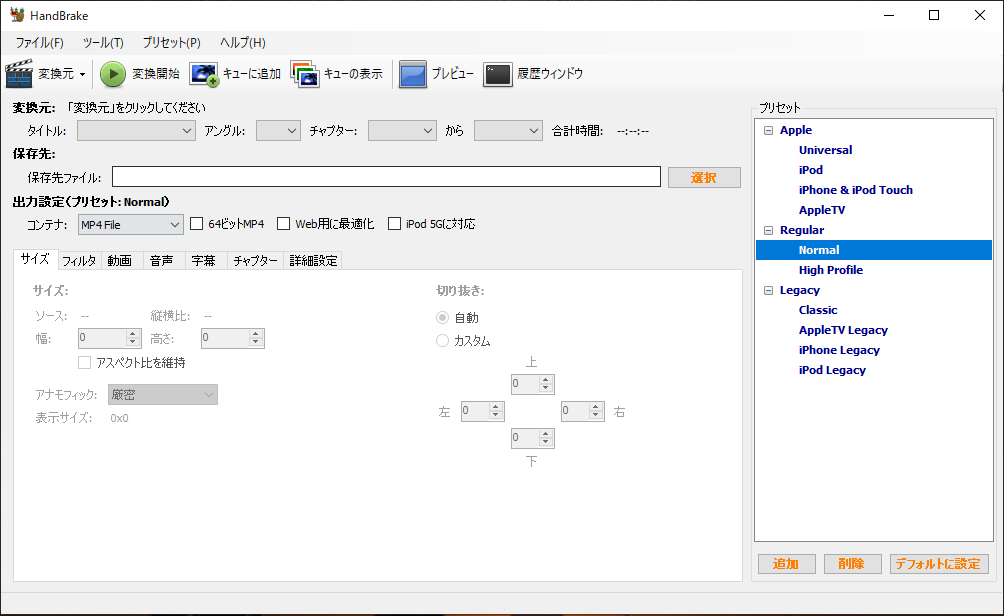Select the iPod Legacy preset
This screenshot has width=1004, height=616.
coord(832,370)
